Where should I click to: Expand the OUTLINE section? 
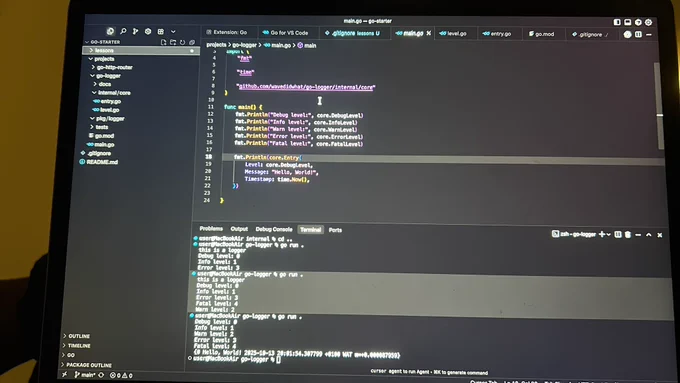click(76, 336)
